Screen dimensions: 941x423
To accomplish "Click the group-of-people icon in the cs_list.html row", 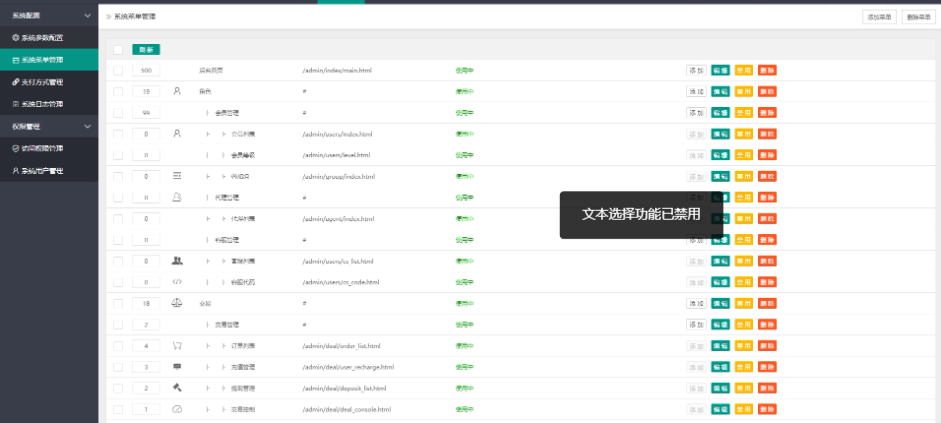I will tap(177, 261).
